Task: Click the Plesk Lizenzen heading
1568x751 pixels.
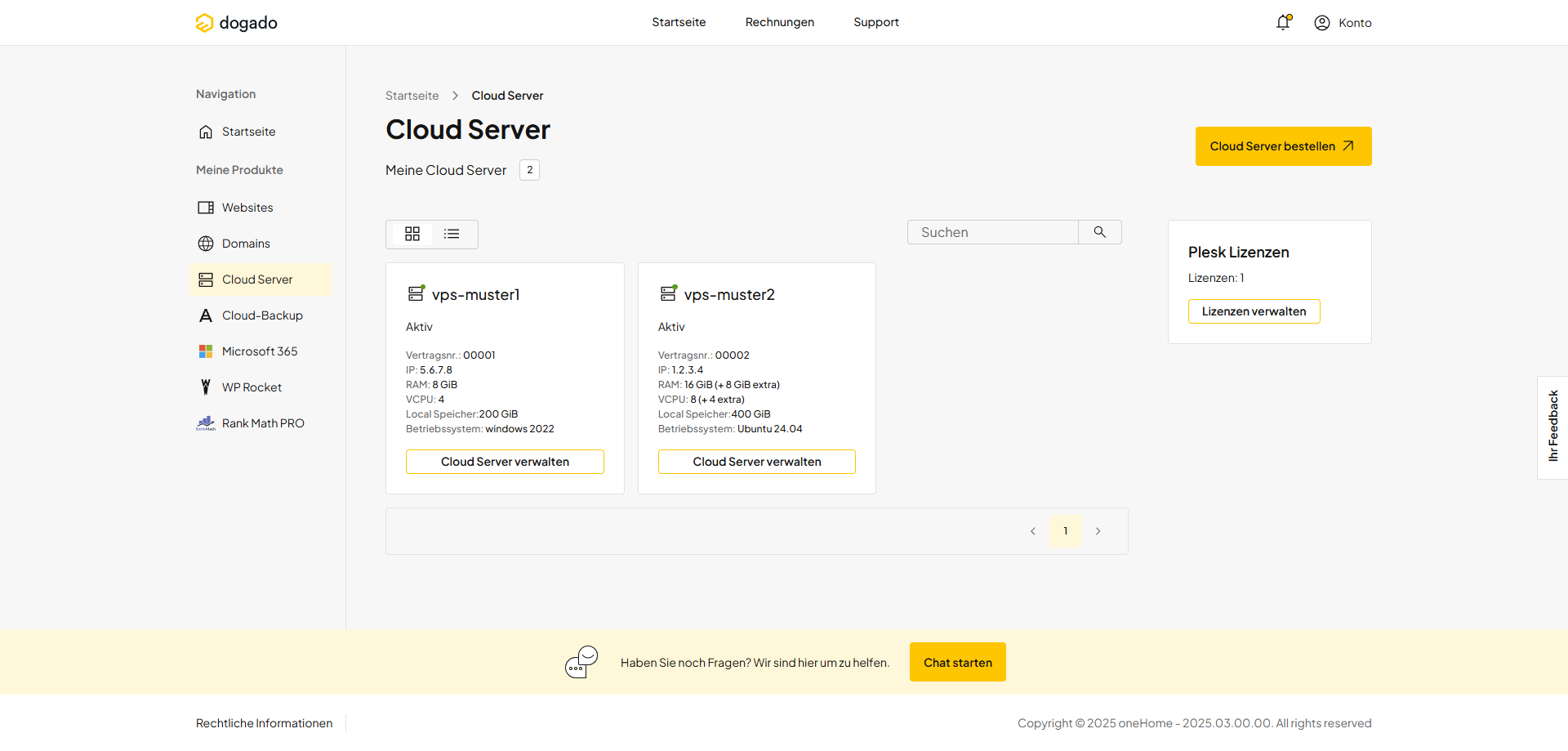Action: point(1238,253)
